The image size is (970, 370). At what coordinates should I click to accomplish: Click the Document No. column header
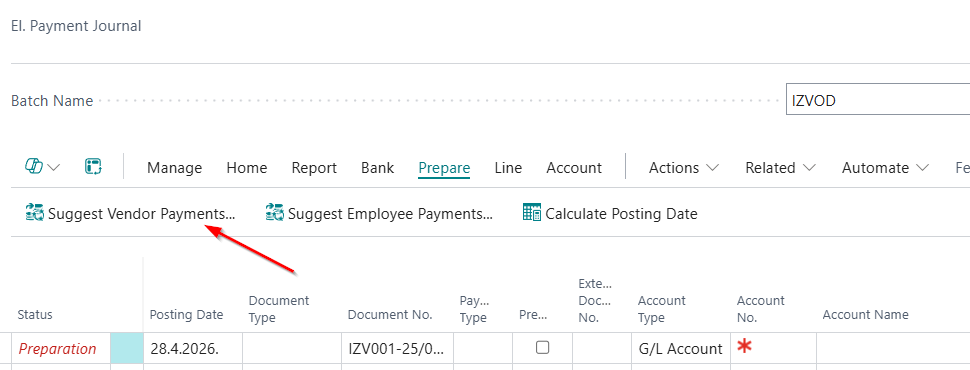[390, 314]
